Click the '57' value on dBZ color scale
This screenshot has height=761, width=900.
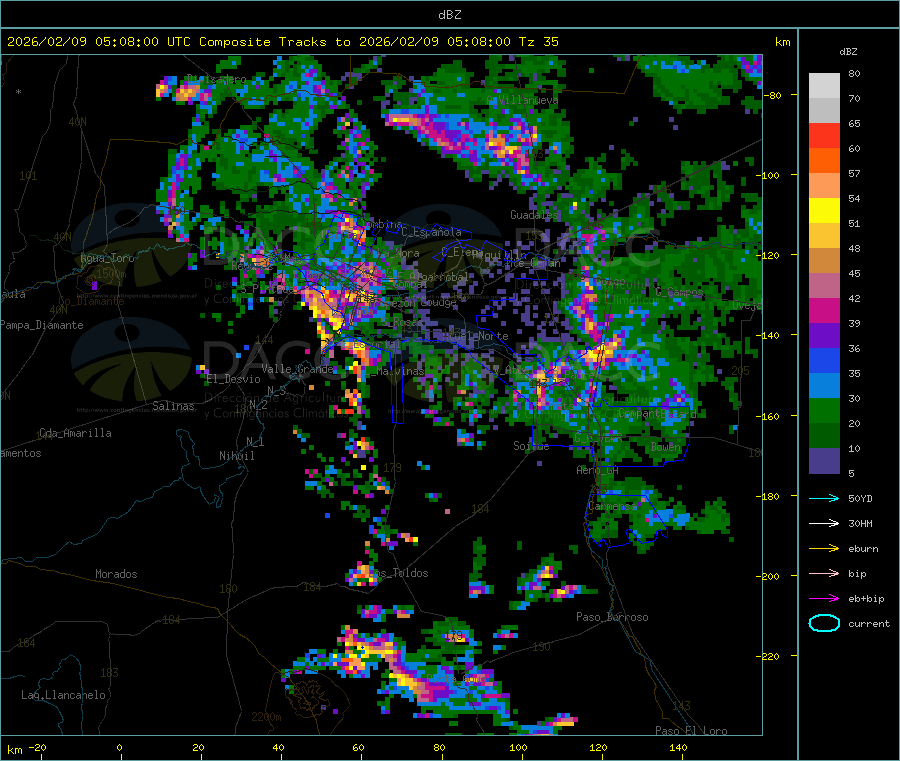coord(854,173)
